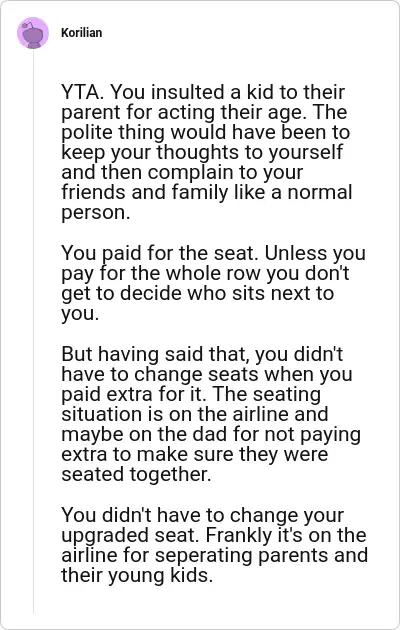Click the final paragraph starting 'You didn't have to change your'
This screenshot has width=400, height=630.
214,545
